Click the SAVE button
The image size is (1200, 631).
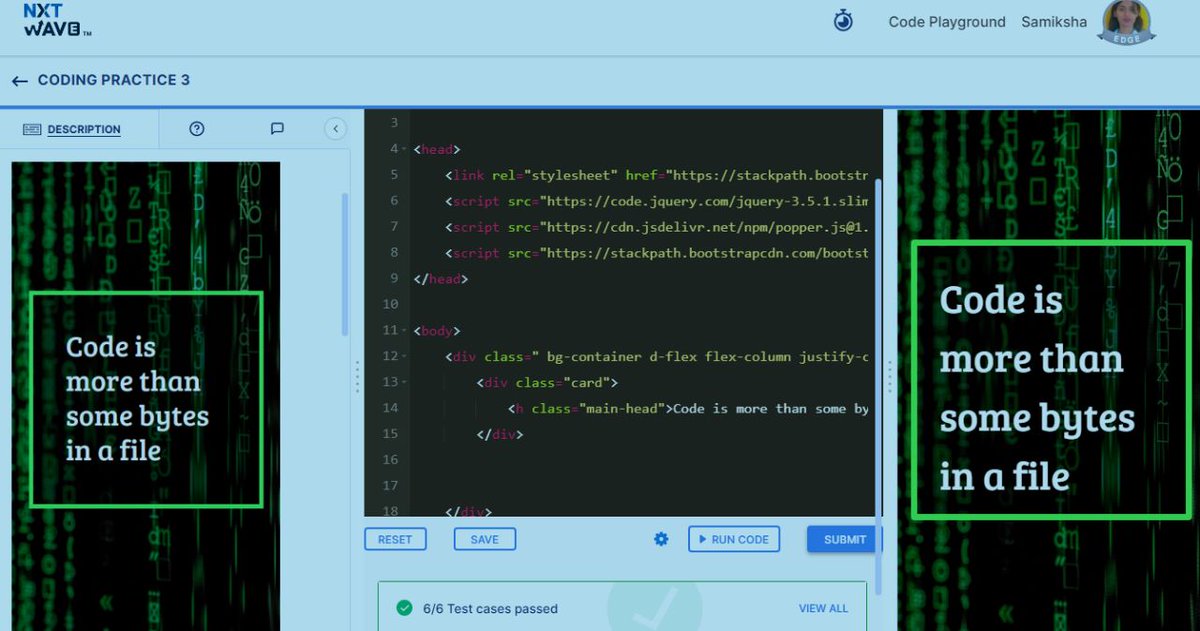(484, 539)
